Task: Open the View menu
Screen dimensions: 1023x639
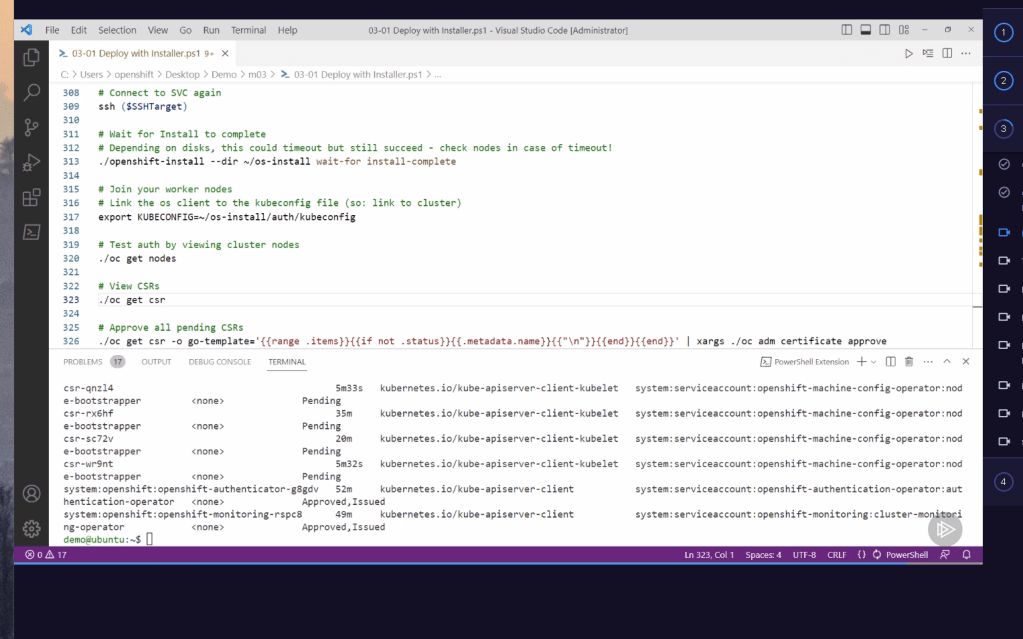Action: [x=157, y=30]
